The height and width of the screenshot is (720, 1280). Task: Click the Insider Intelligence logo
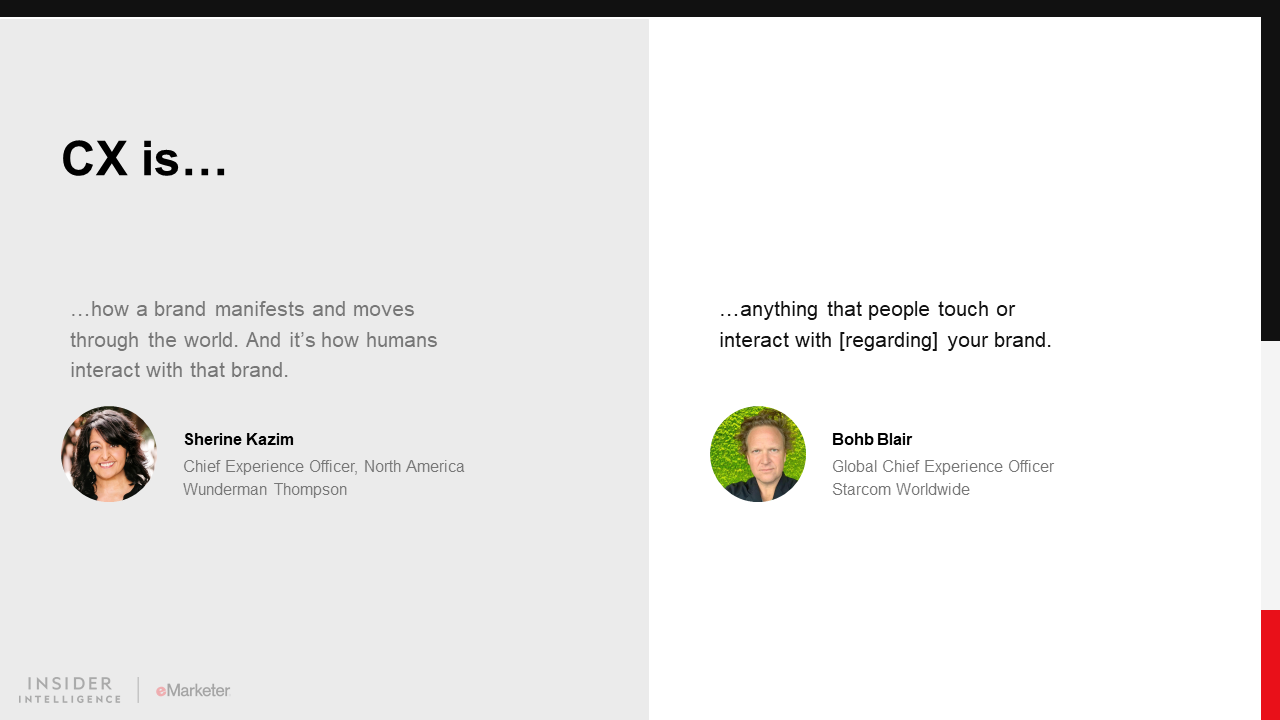tap(70, 690)
